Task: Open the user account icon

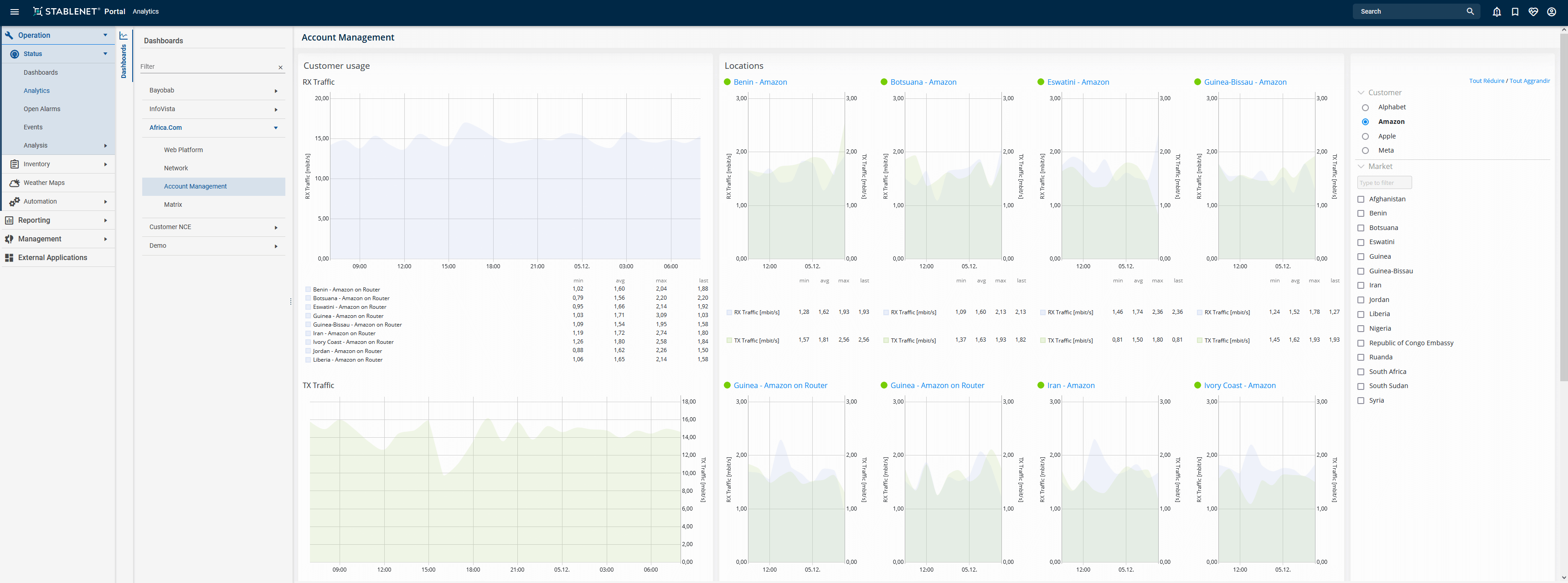Action: pyautogui.click(x=1552, y=11)
